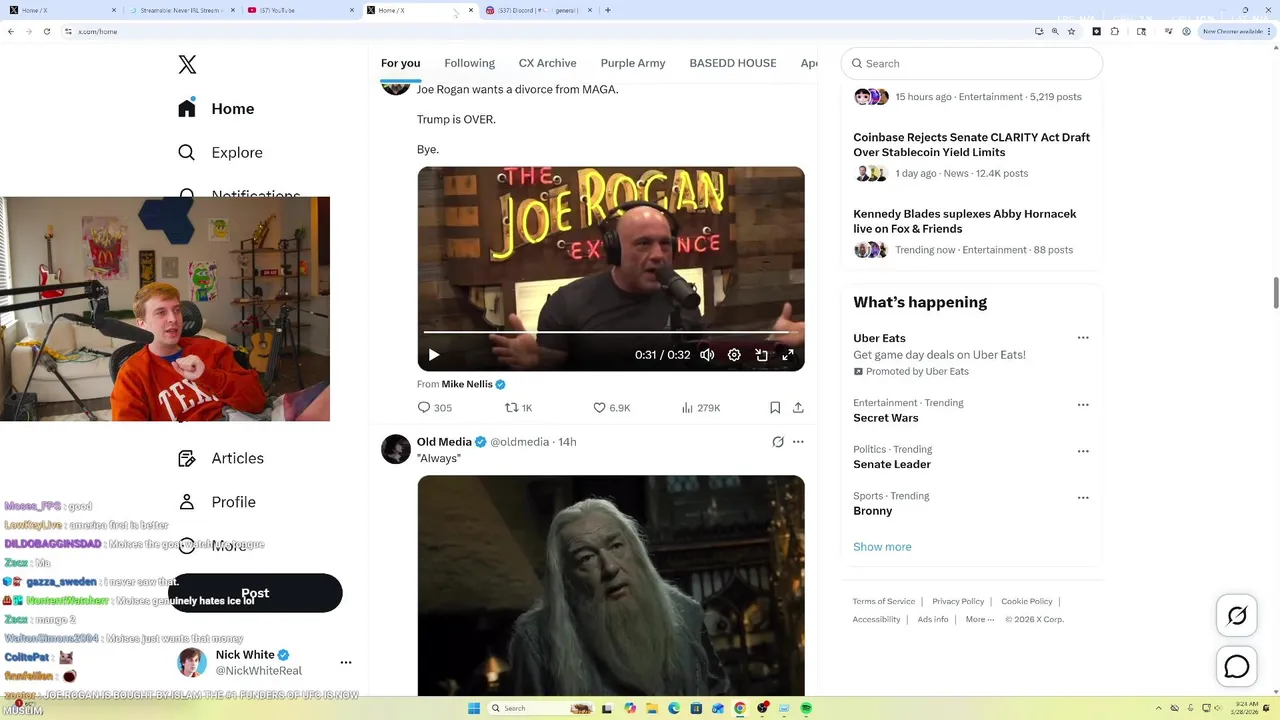1280x720 pixels.
Task: Switch to the Purple Army tab
Action: click(x=633, y=63)
